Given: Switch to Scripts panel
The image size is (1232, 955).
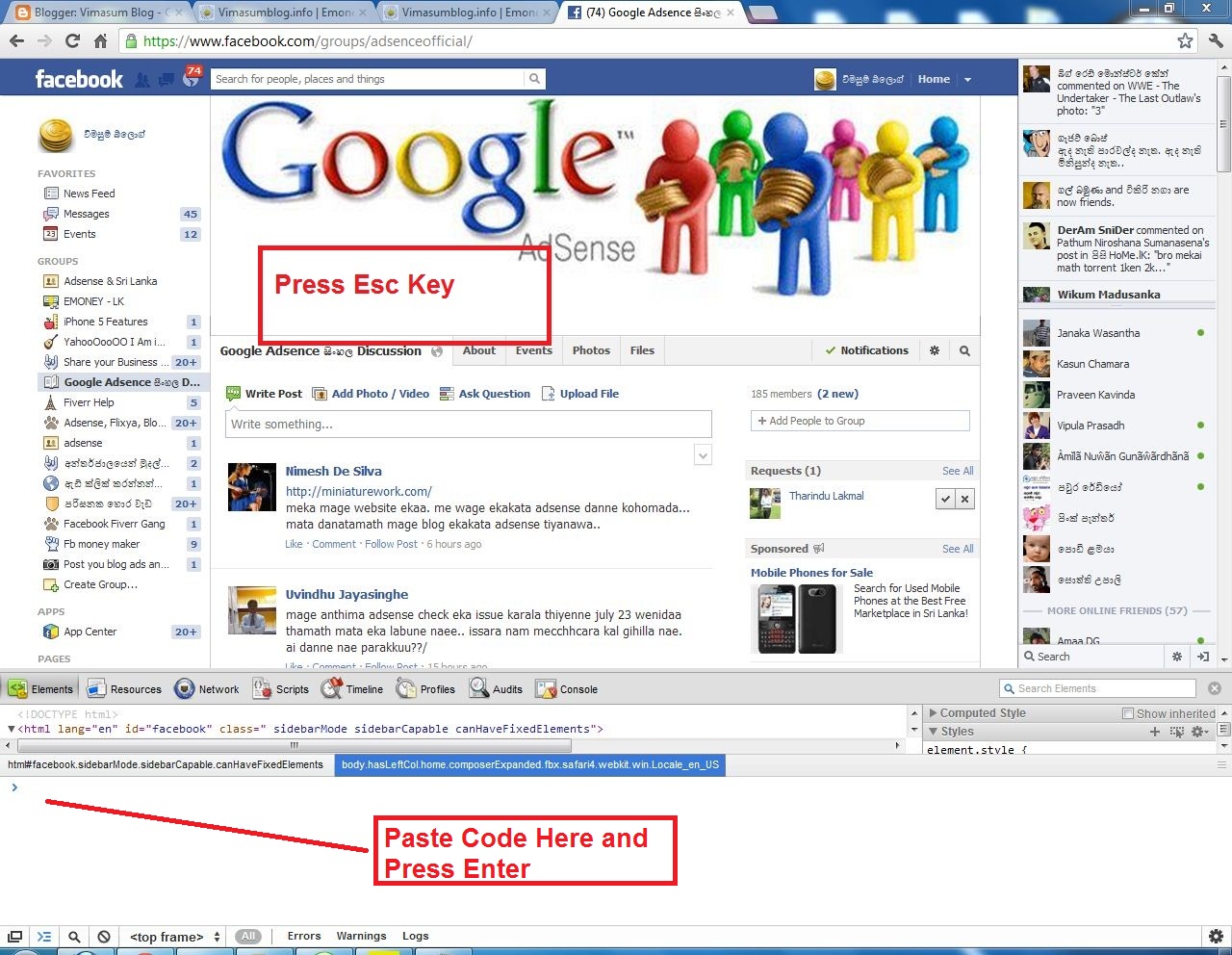Looking at the screenshot, I should (281, 689).
